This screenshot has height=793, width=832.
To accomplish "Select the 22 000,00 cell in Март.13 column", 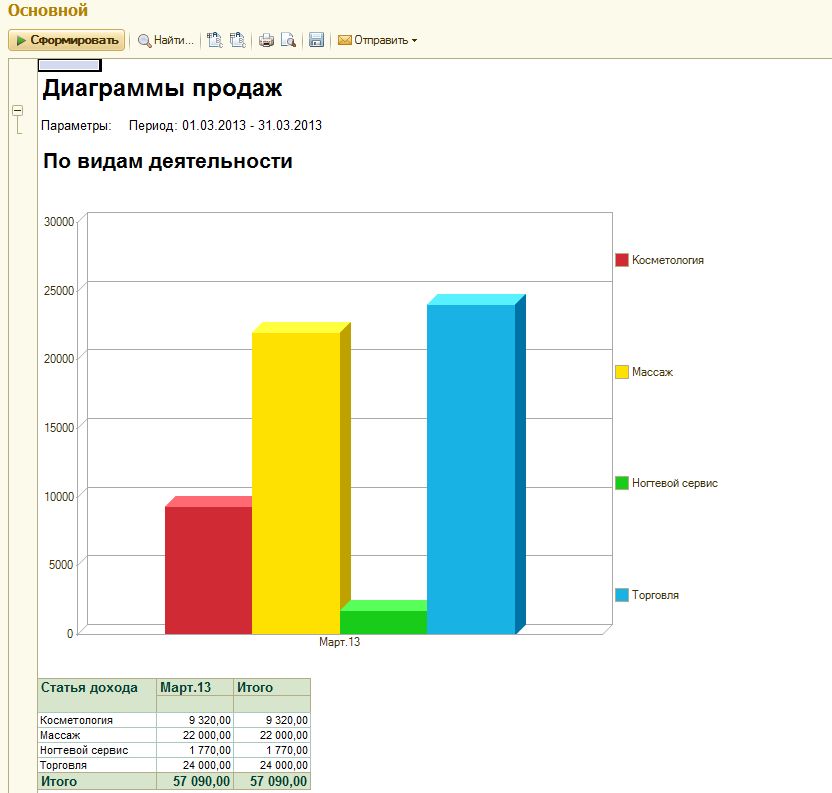I will pyautogui.click(x=195, y=735).
